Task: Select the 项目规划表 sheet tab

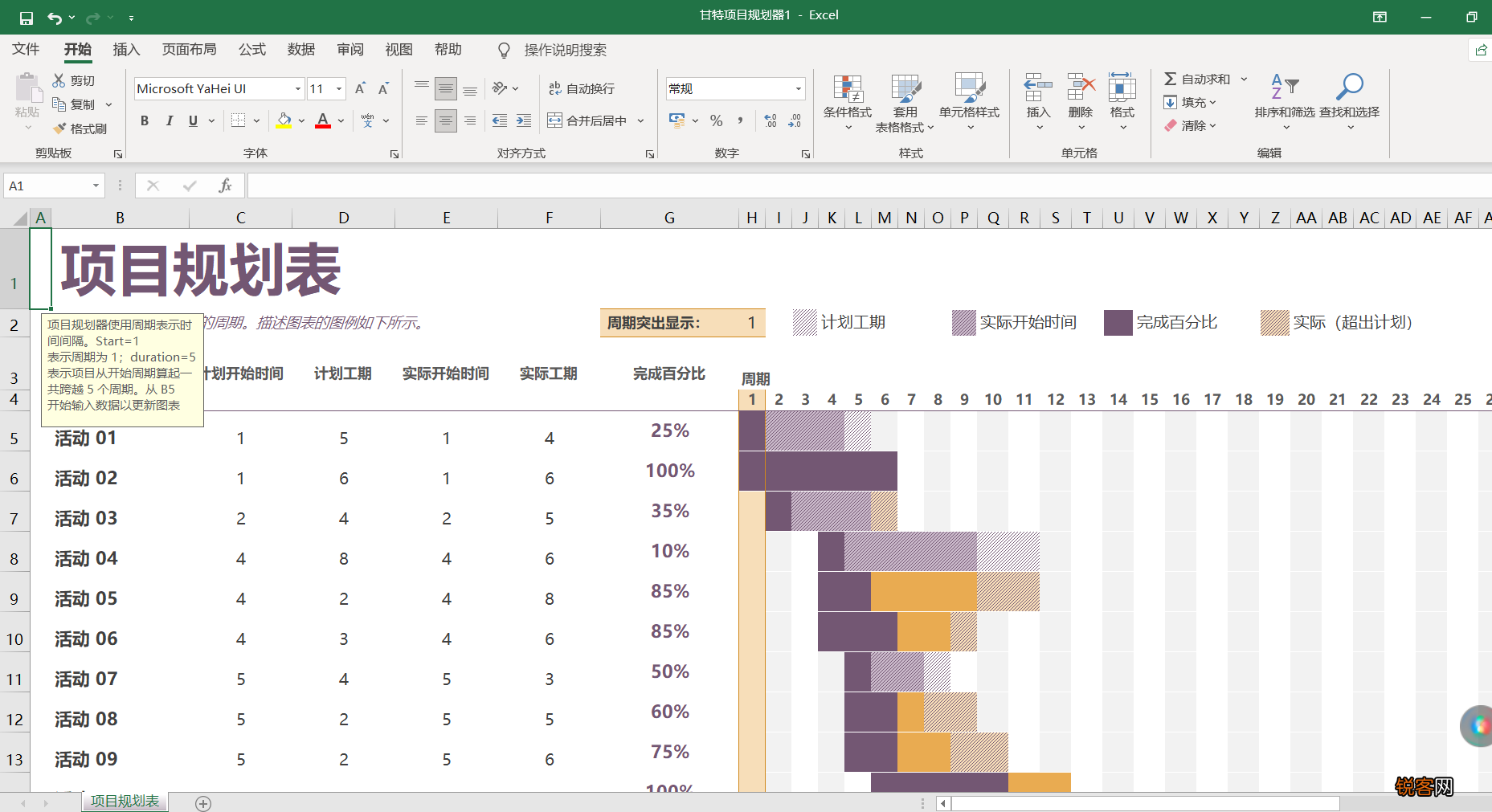Action: click(125, 802)
